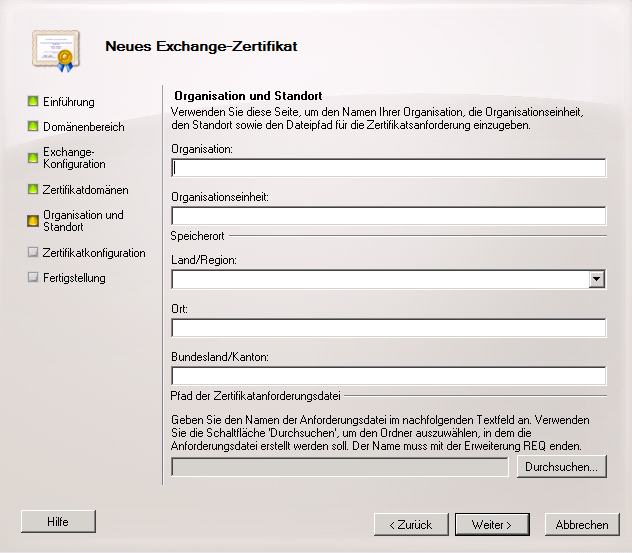Click the green Zertifikatdomänen step indicator

33,189
